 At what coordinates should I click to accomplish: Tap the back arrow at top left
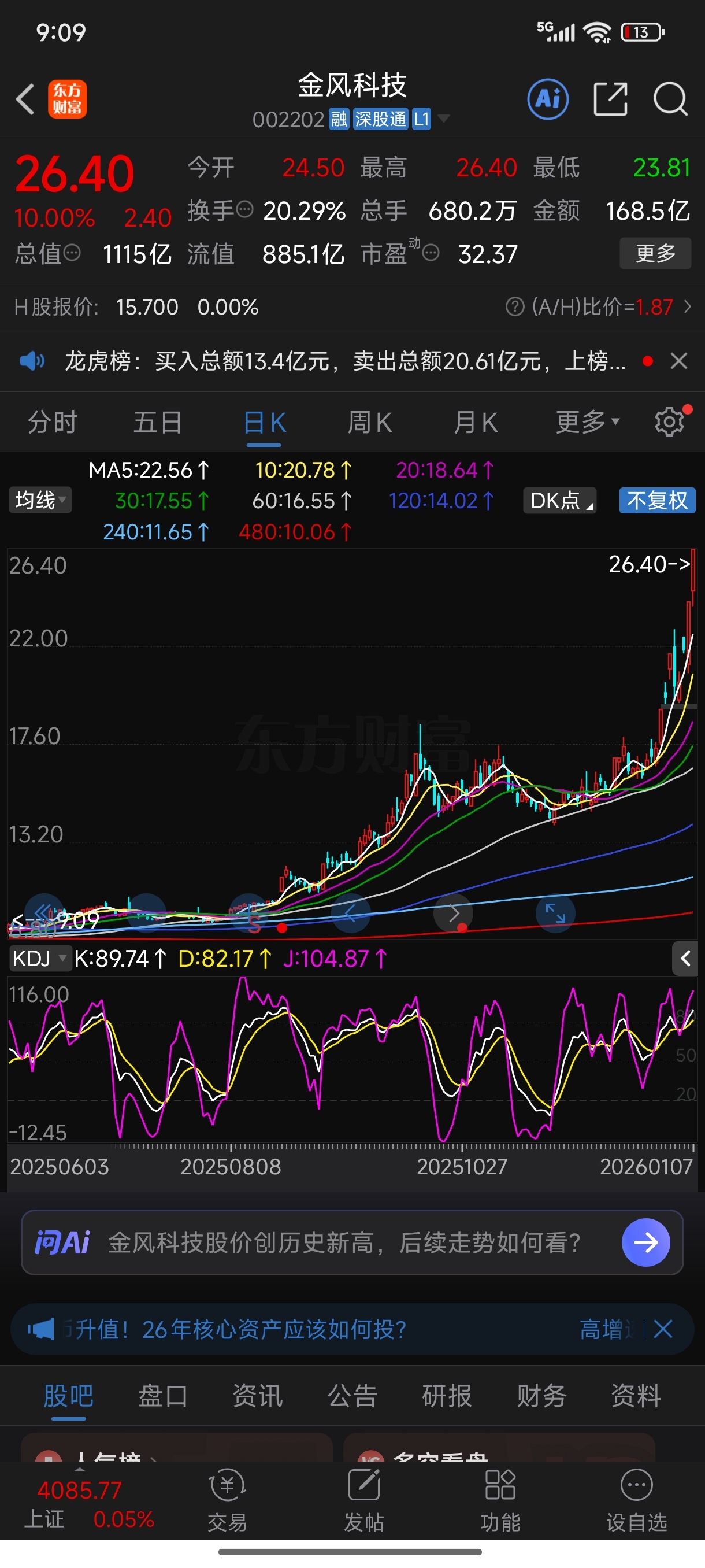[x=25, y=99]
